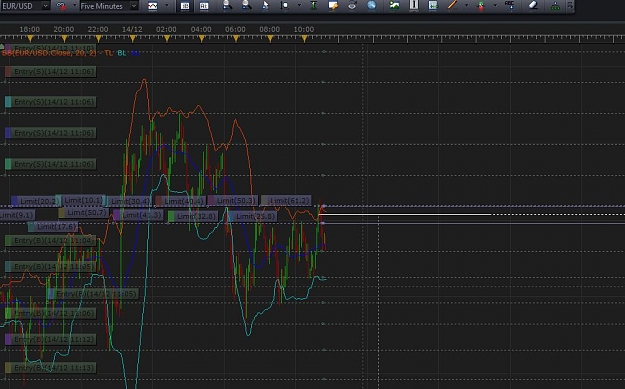This screenshot has width=625, height=389.
Task: Click the white vertical bar icon
Action: point(414,5)
